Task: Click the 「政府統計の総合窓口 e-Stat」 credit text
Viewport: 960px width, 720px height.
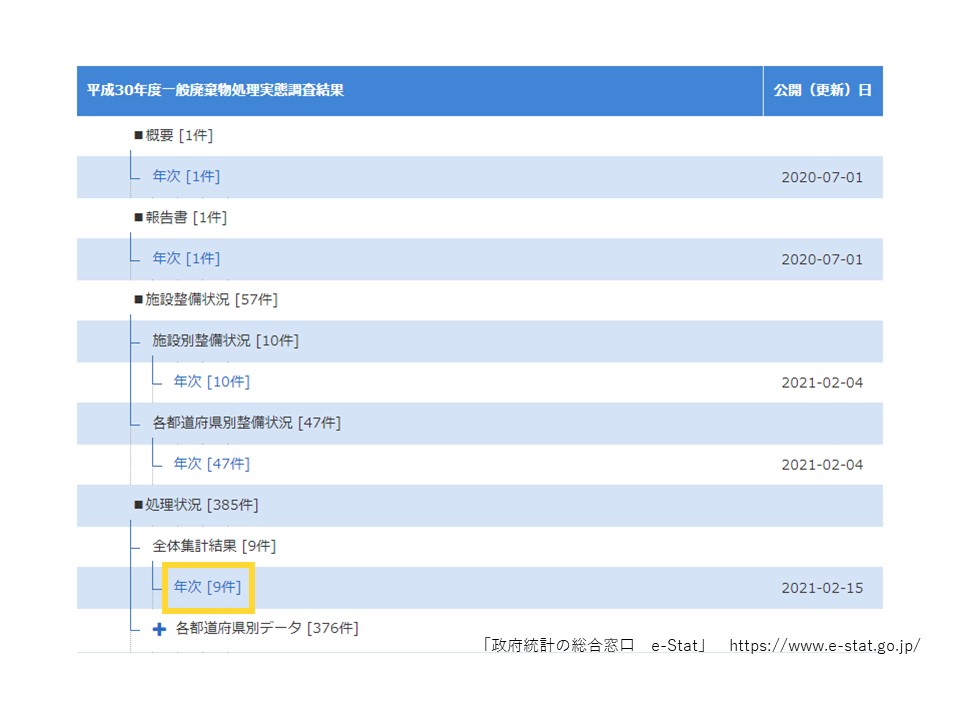Action: 595,645
